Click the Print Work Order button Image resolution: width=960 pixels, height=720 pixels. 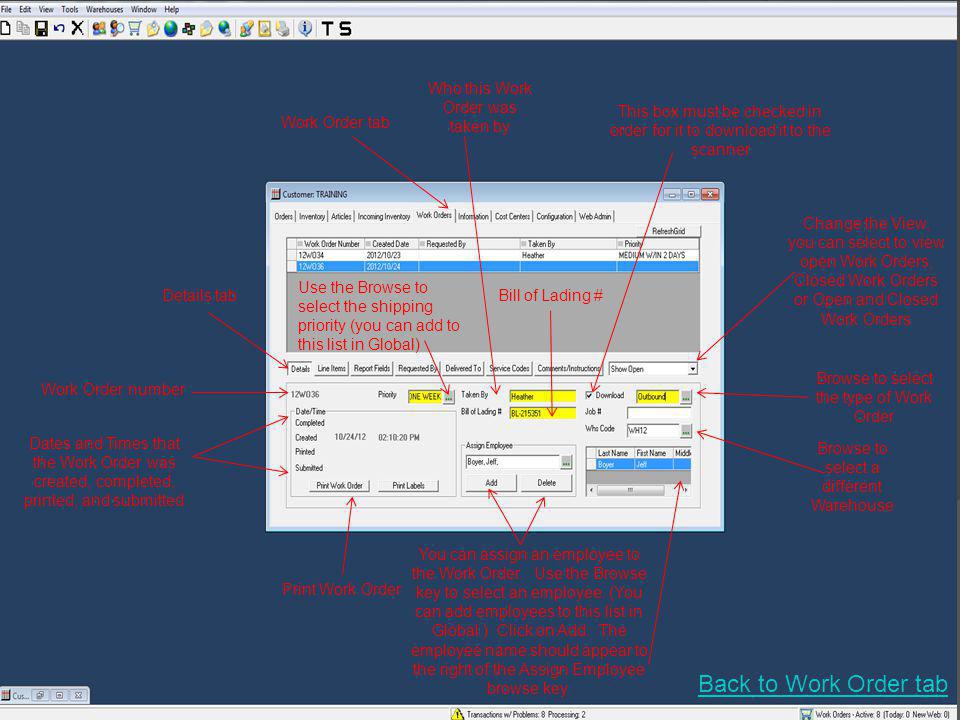point(339,486)
